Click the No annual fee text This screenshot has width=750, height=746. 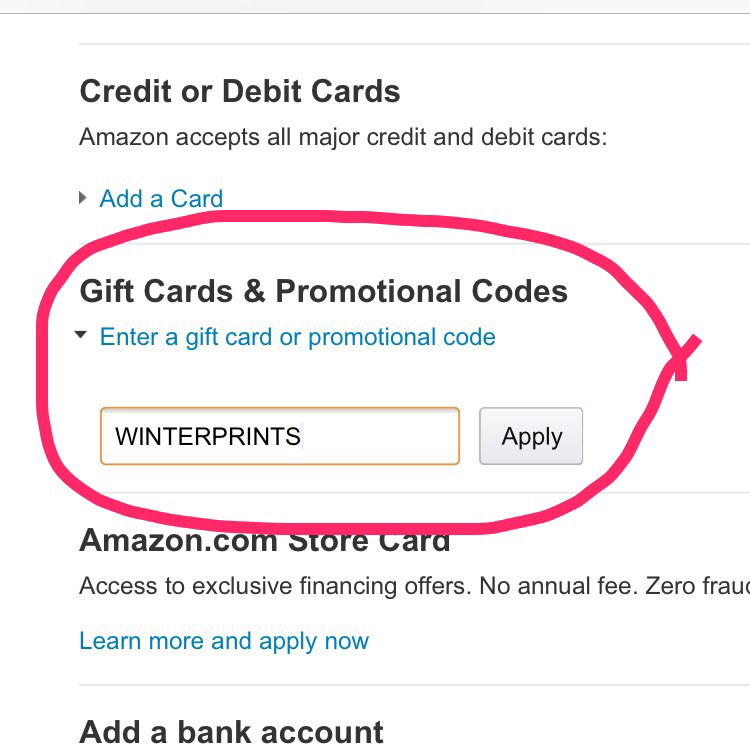(556, 586)
